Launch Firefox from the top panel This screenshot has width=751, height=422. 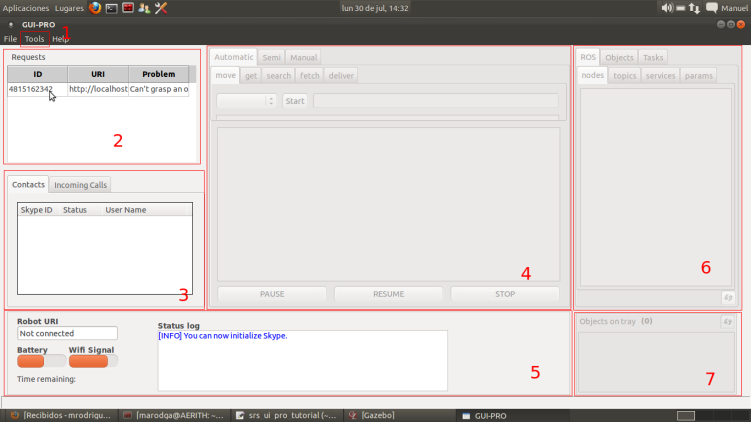click(95, 7)
